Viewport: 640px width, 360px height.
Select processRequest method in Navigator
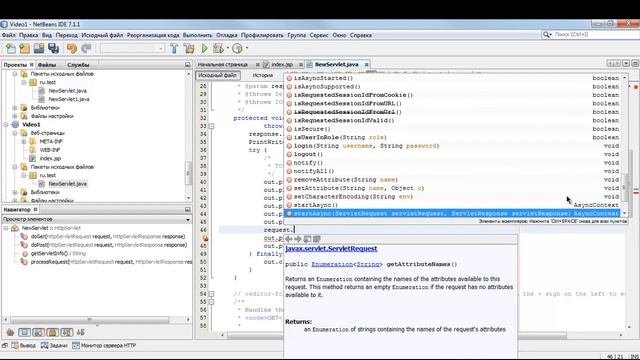111,262
